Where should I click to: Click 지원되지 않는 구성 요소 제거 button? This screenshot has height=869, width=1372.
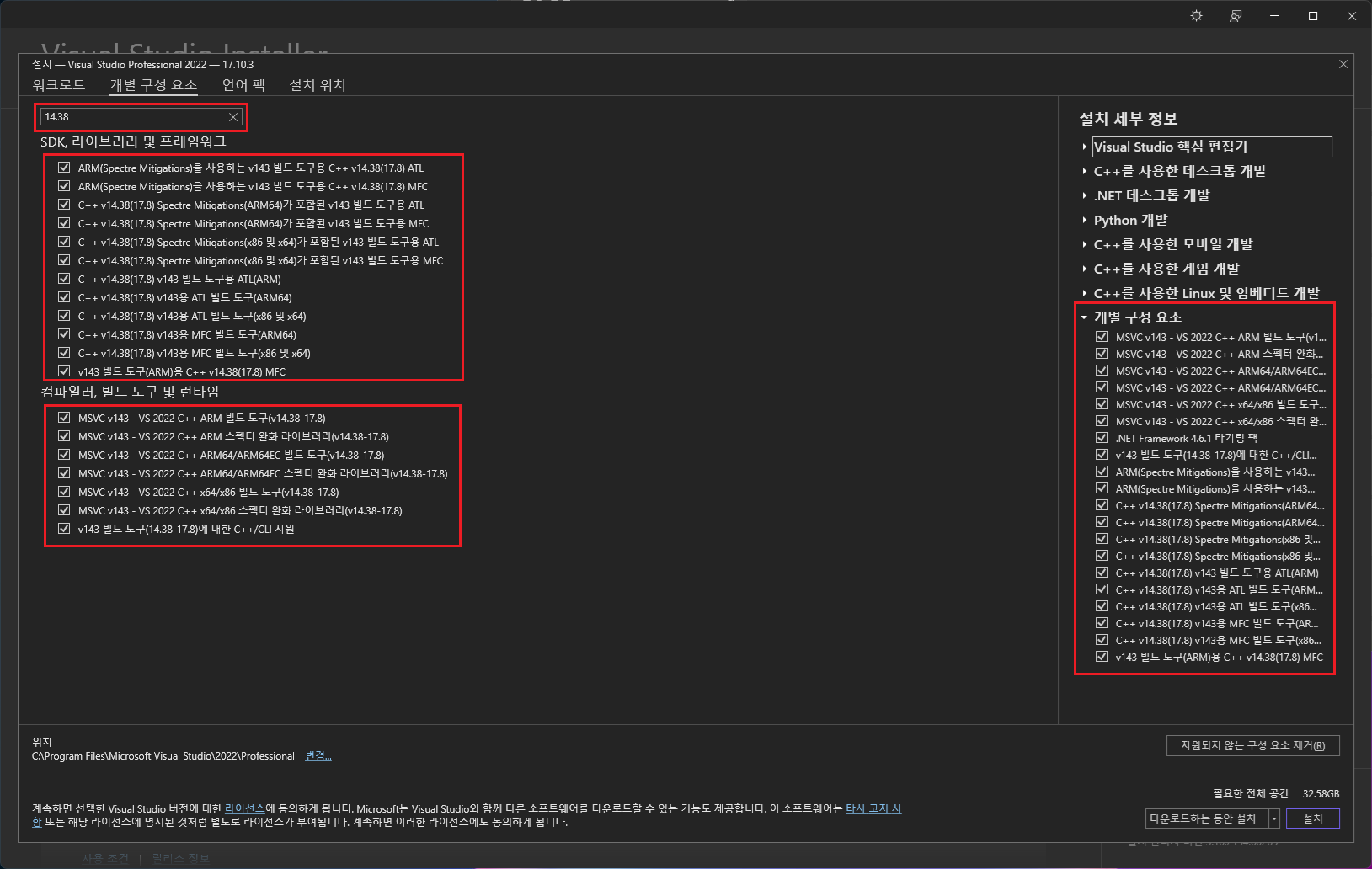(x=1252, y=745)
